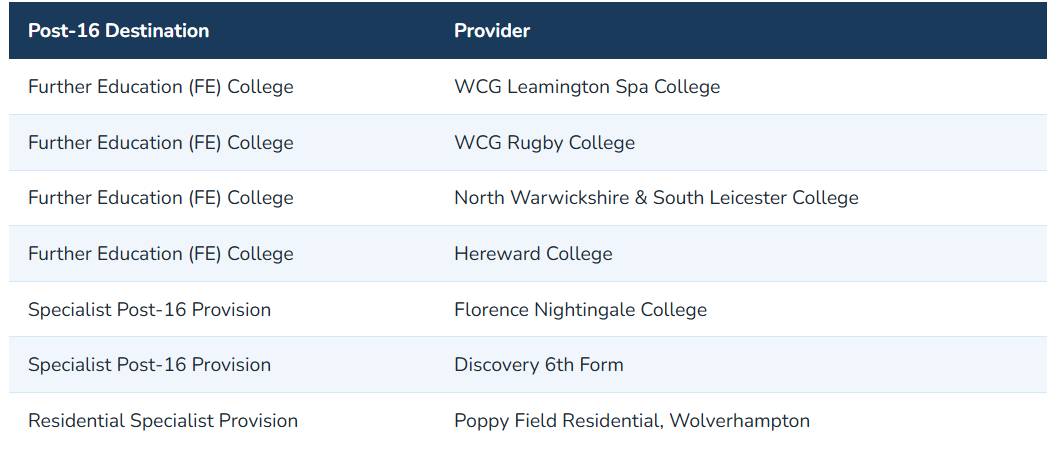Image resolution: width=1057 pixels, height=466 pixels.
Task: Select the WCG Leamington Spa College cell
Action: [587, 87]
